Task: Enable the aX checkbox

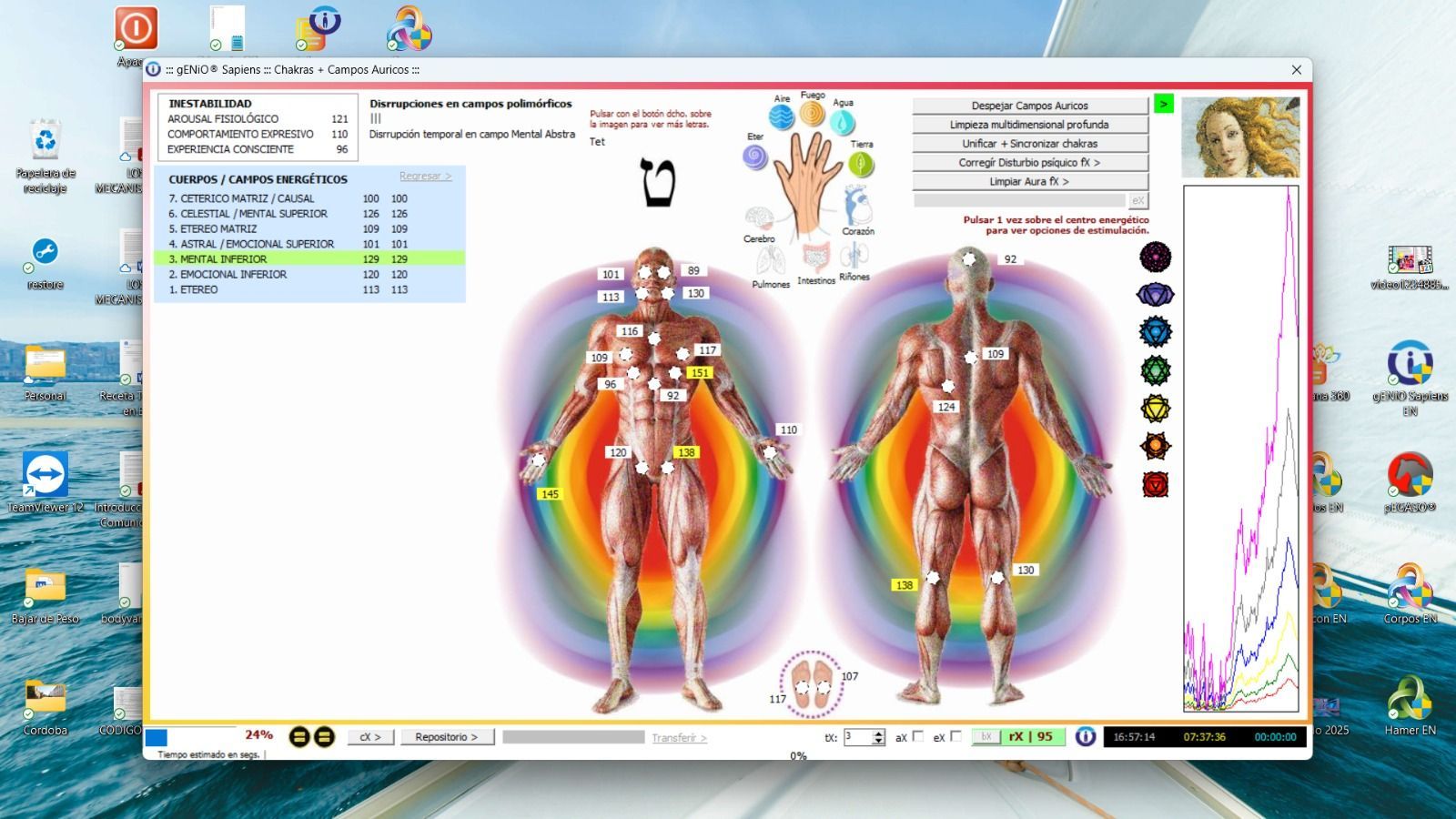Action: 917,736
